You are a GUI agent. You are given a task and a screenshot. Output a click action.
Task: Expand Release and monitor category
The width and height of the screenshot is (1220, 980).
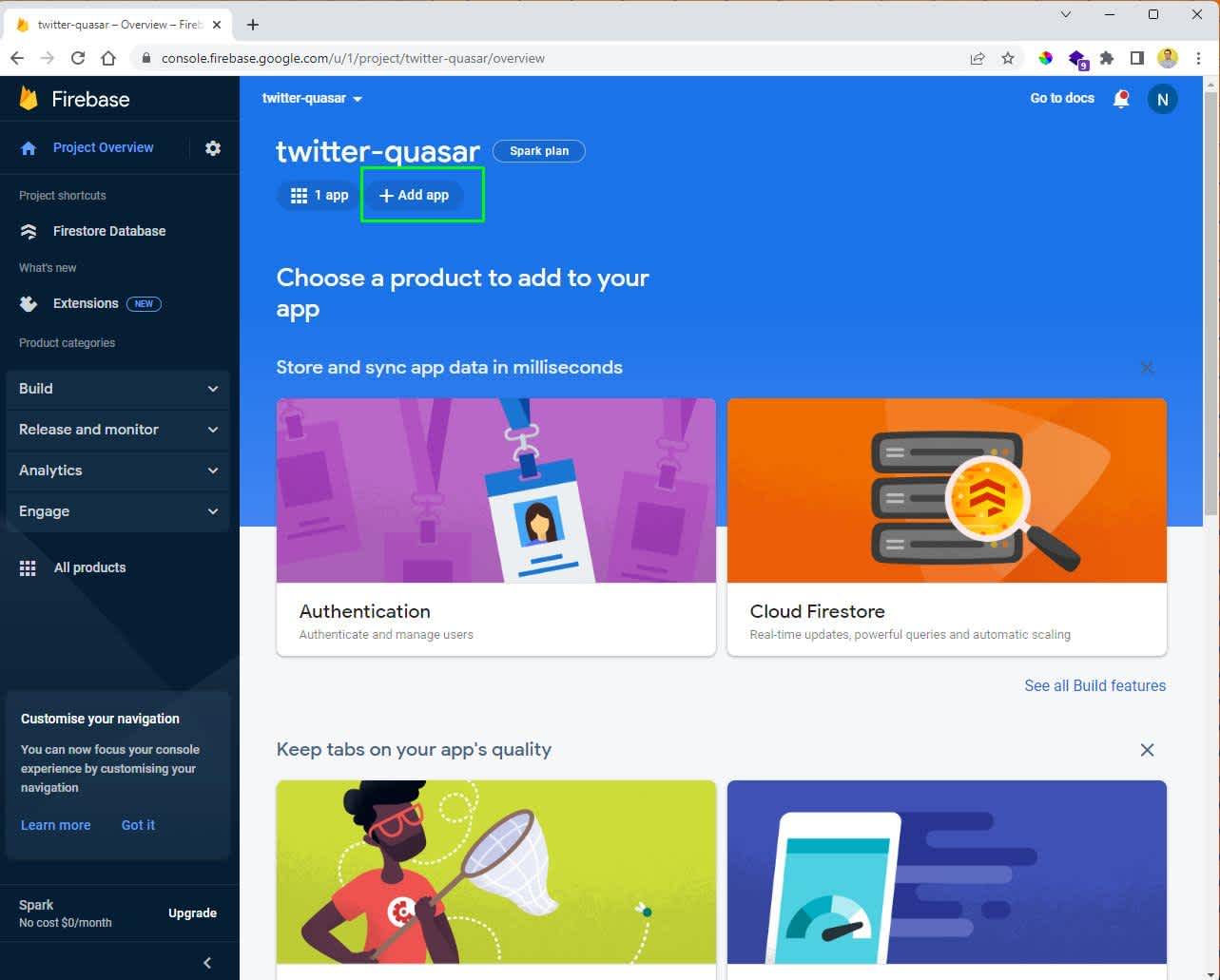(118, 430)
